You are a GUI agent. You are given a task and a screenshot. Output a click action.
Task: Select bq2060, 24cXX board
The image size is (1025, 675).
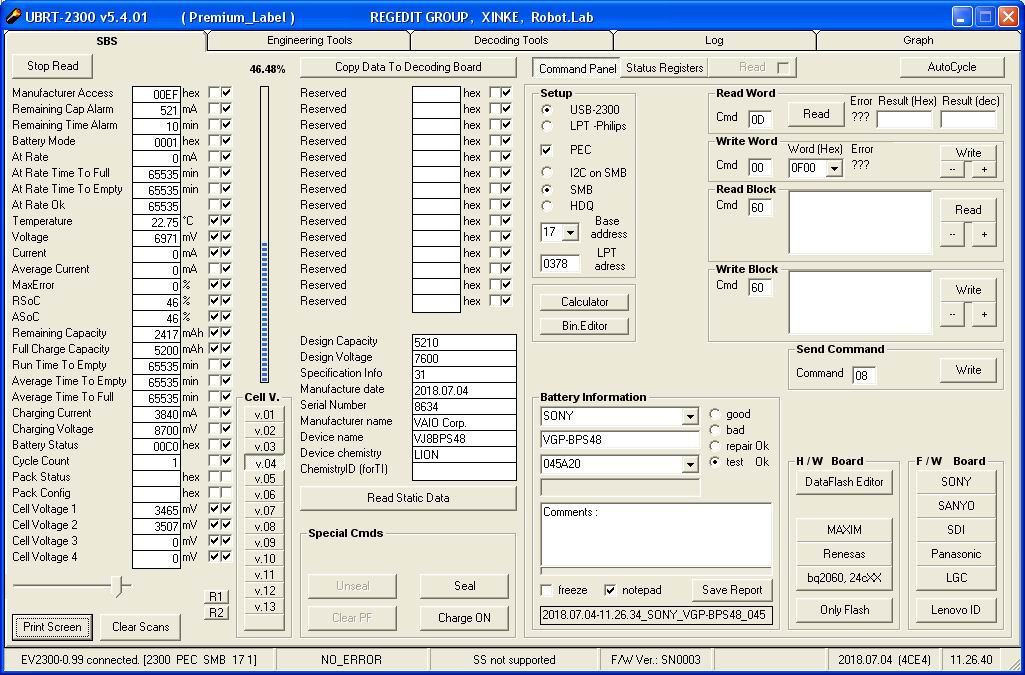pyautogui.click(x=845, y=578)
